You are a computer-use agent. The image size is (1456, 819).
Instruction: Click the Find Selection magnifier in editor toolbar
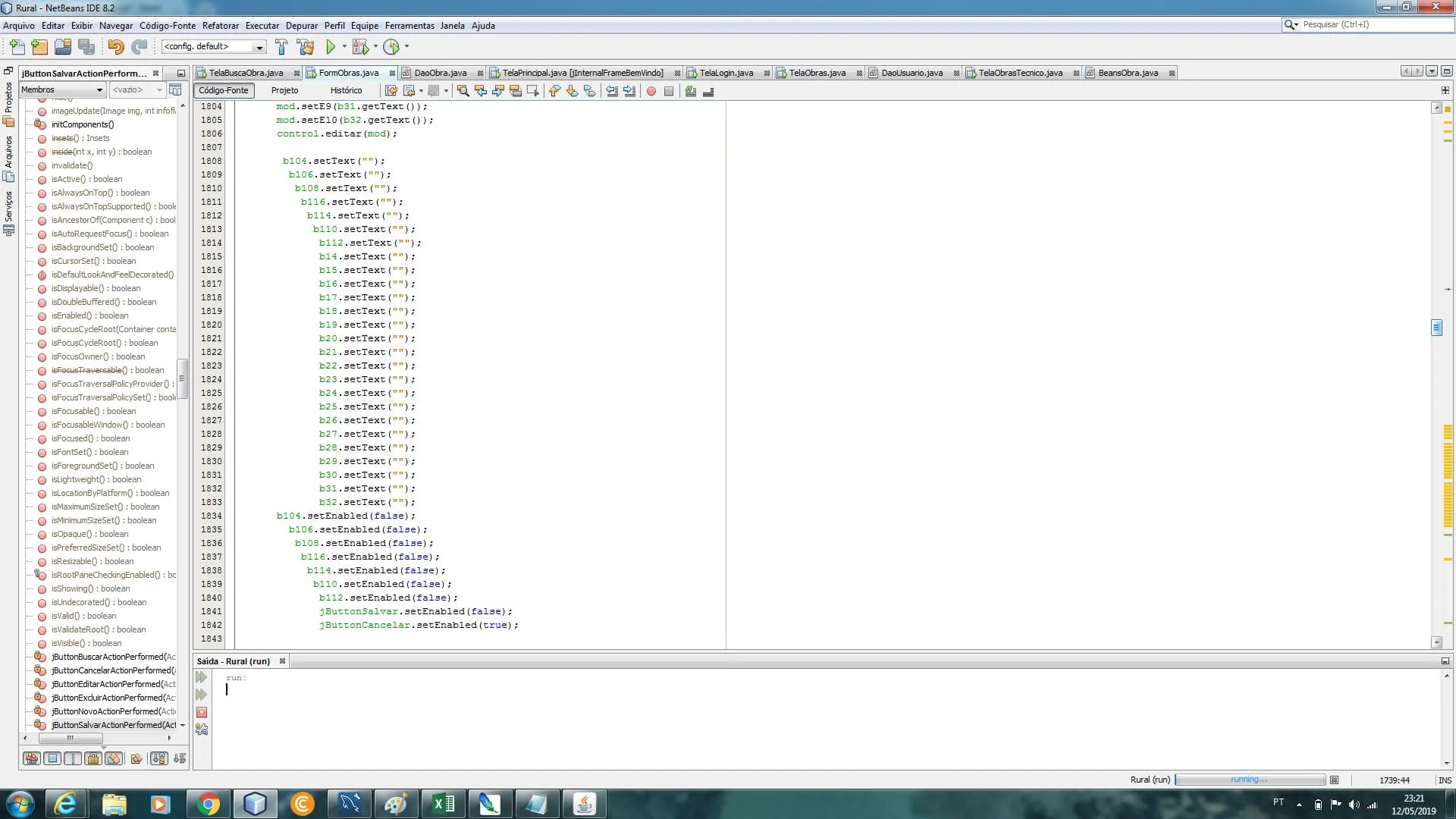tap(463, 91)
